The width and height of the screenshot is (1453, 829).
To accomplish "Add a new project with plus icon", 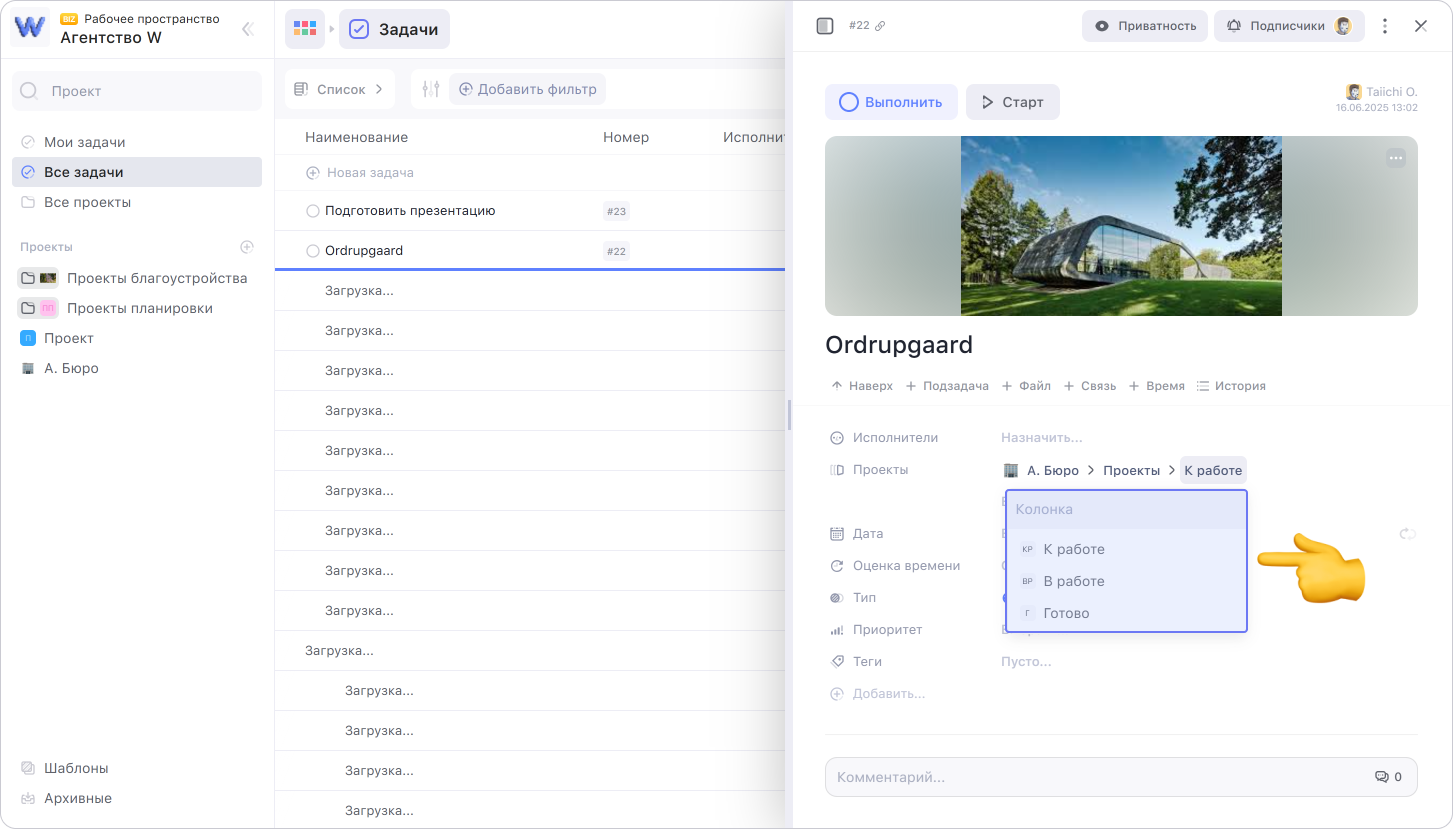I will pos(247,247).
